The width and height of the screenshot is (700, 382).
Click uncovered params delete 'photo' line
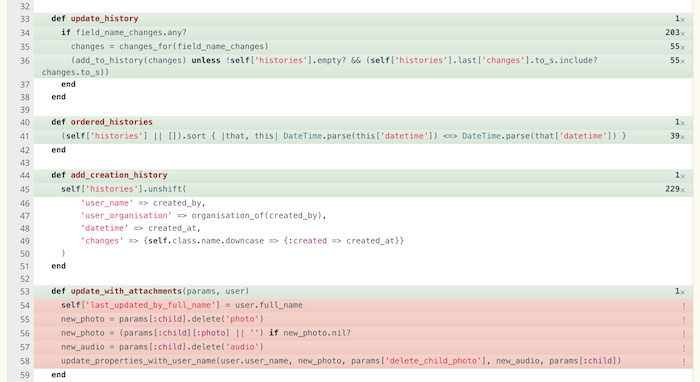click(x=363, y=319)
